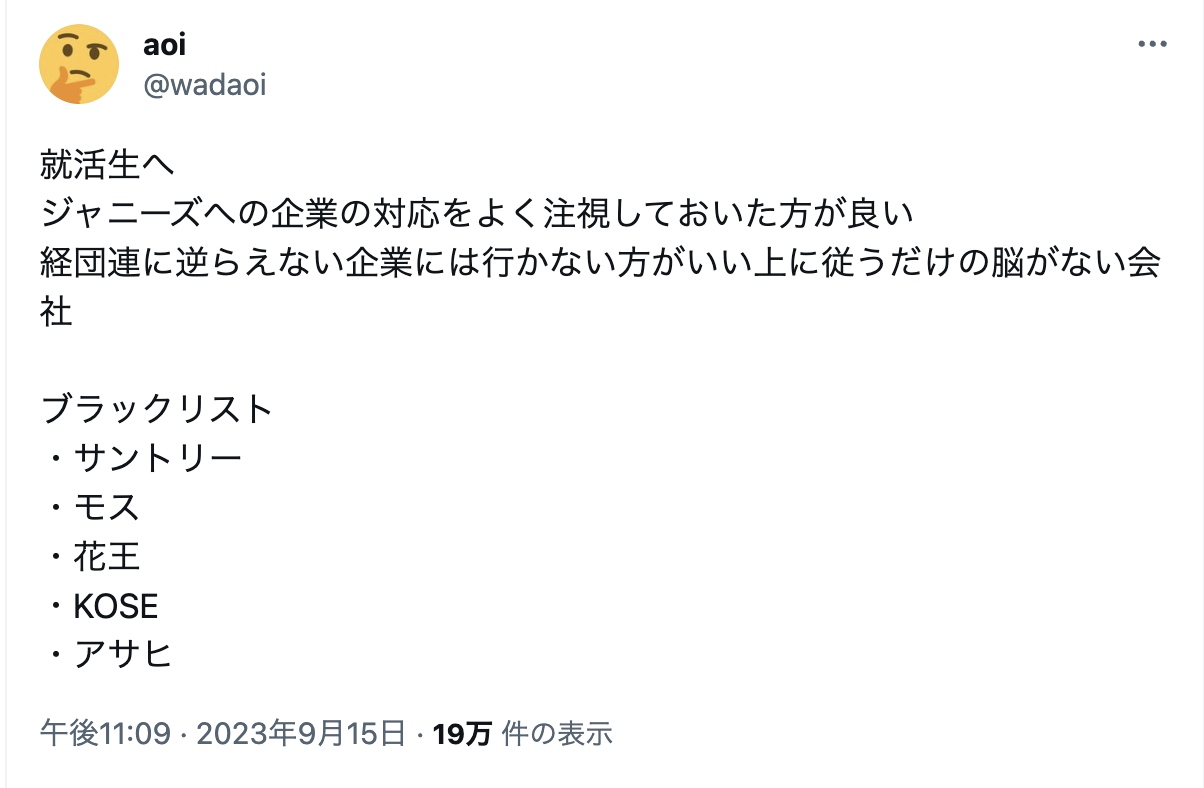This screenshot has height=788, width=1204.
Task: Click the KOSE list entry
Action: [115, 606]
